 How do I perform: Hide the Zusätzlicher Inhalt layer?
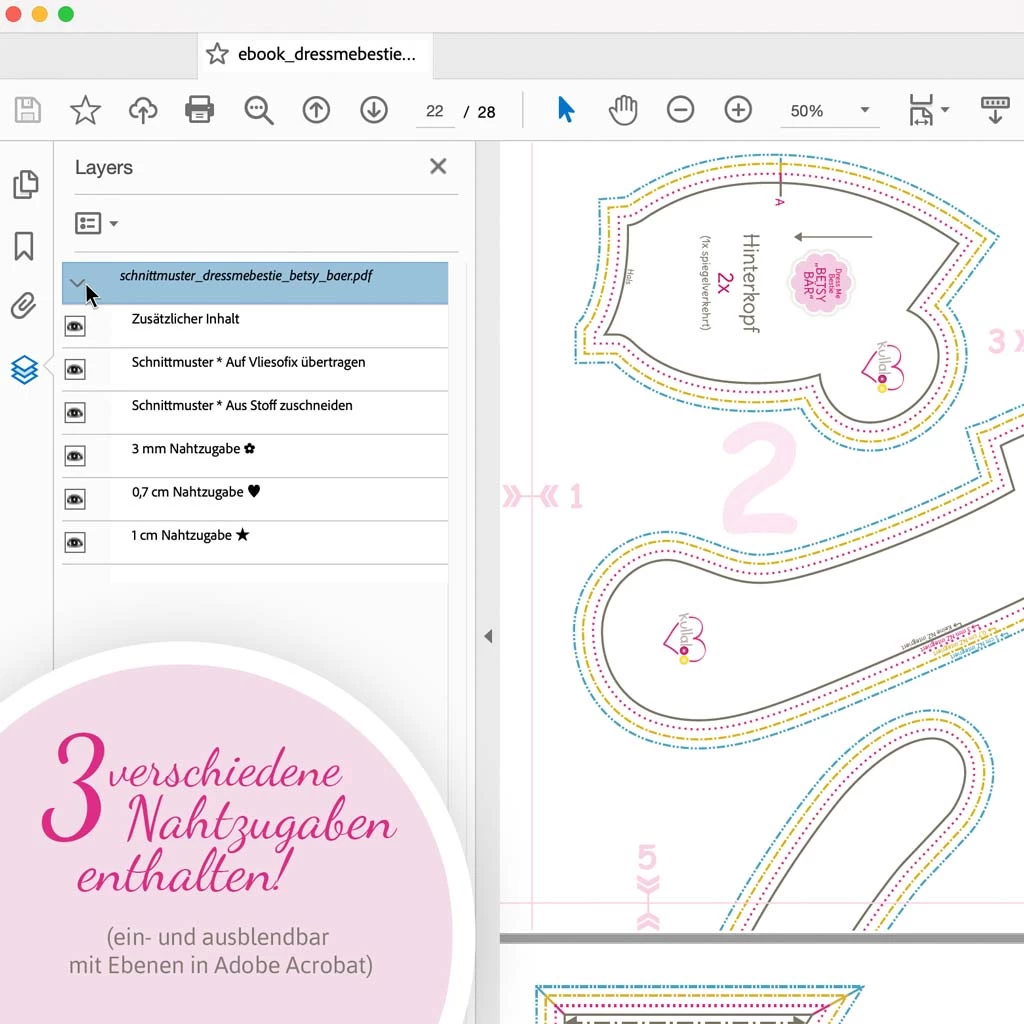[75, 326]
